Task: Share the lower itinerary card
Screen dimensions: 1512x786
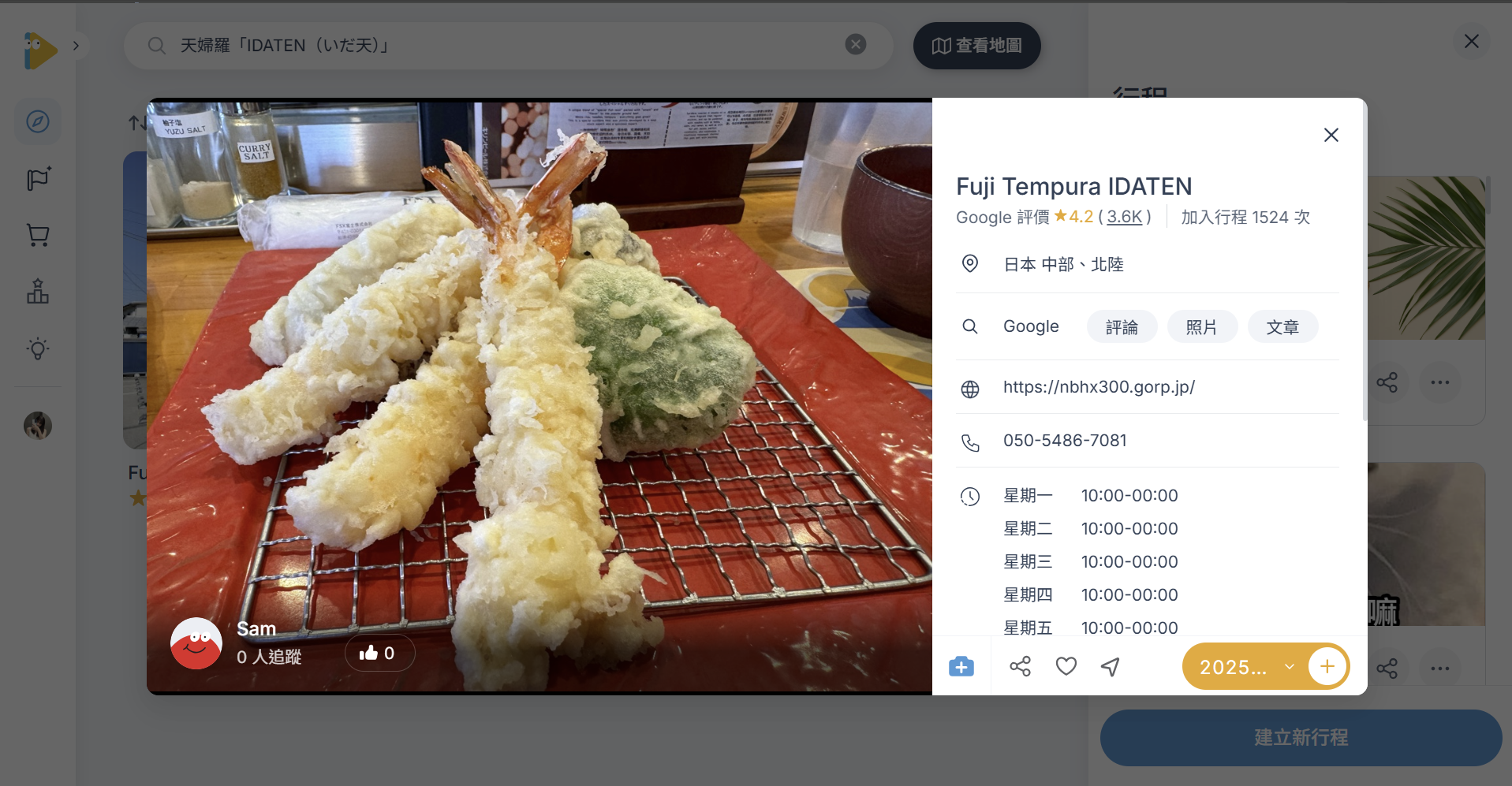Action: (1387, 669)
